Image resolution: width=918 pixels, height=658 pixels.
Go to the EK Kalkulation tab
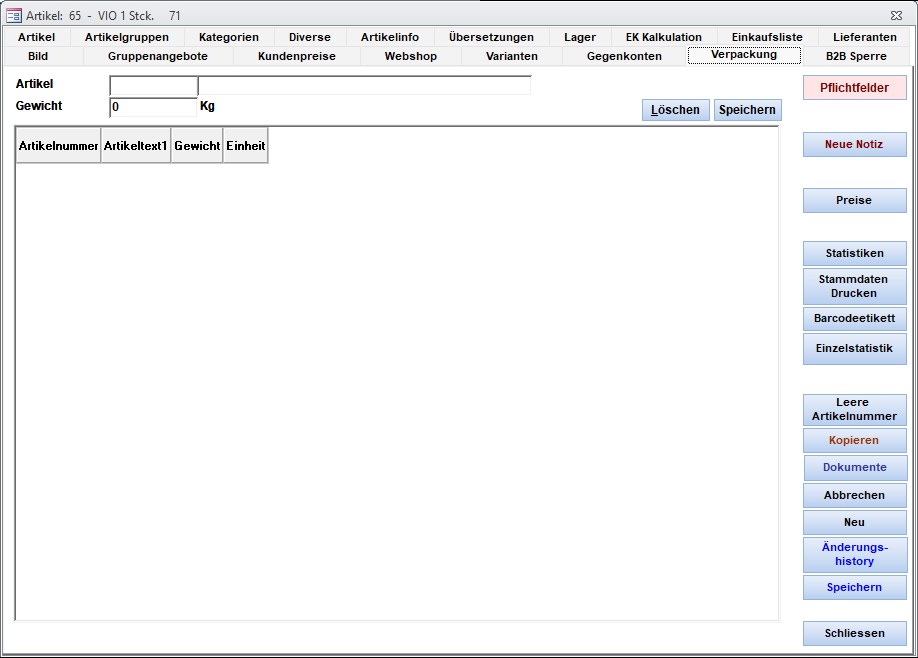[663, 37]
